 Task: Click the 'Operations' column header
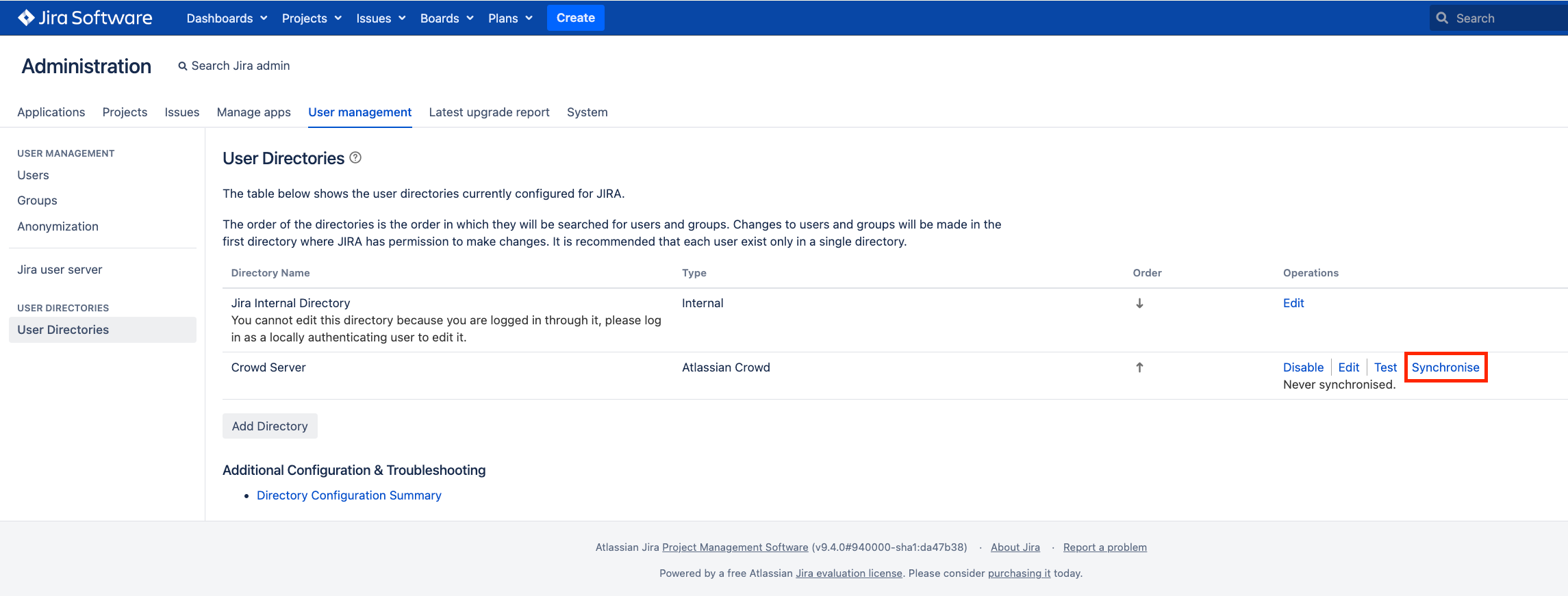coord(1311,273)
